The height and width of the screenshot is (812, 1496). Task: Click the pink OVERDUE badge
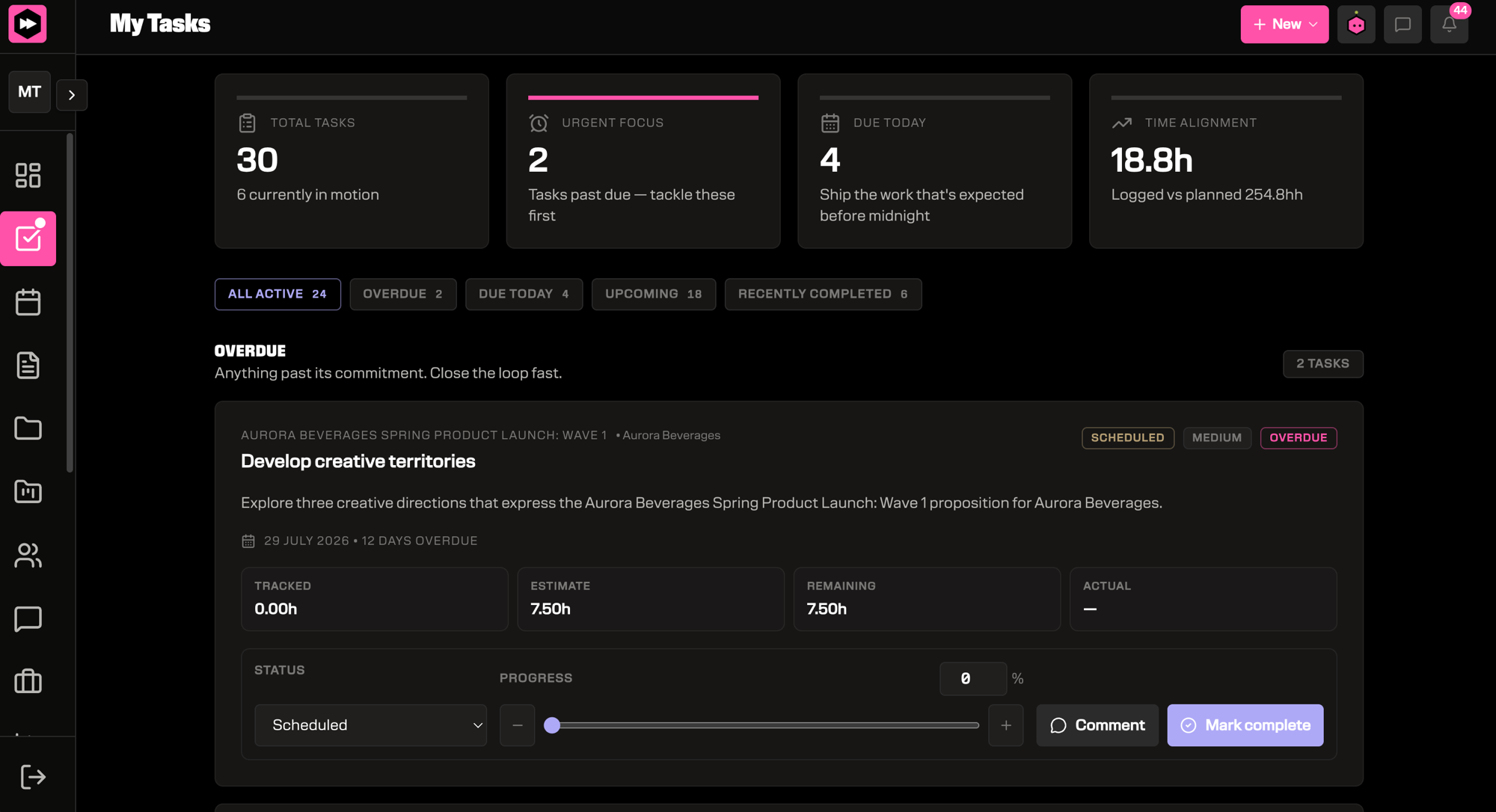[1298, 438]
